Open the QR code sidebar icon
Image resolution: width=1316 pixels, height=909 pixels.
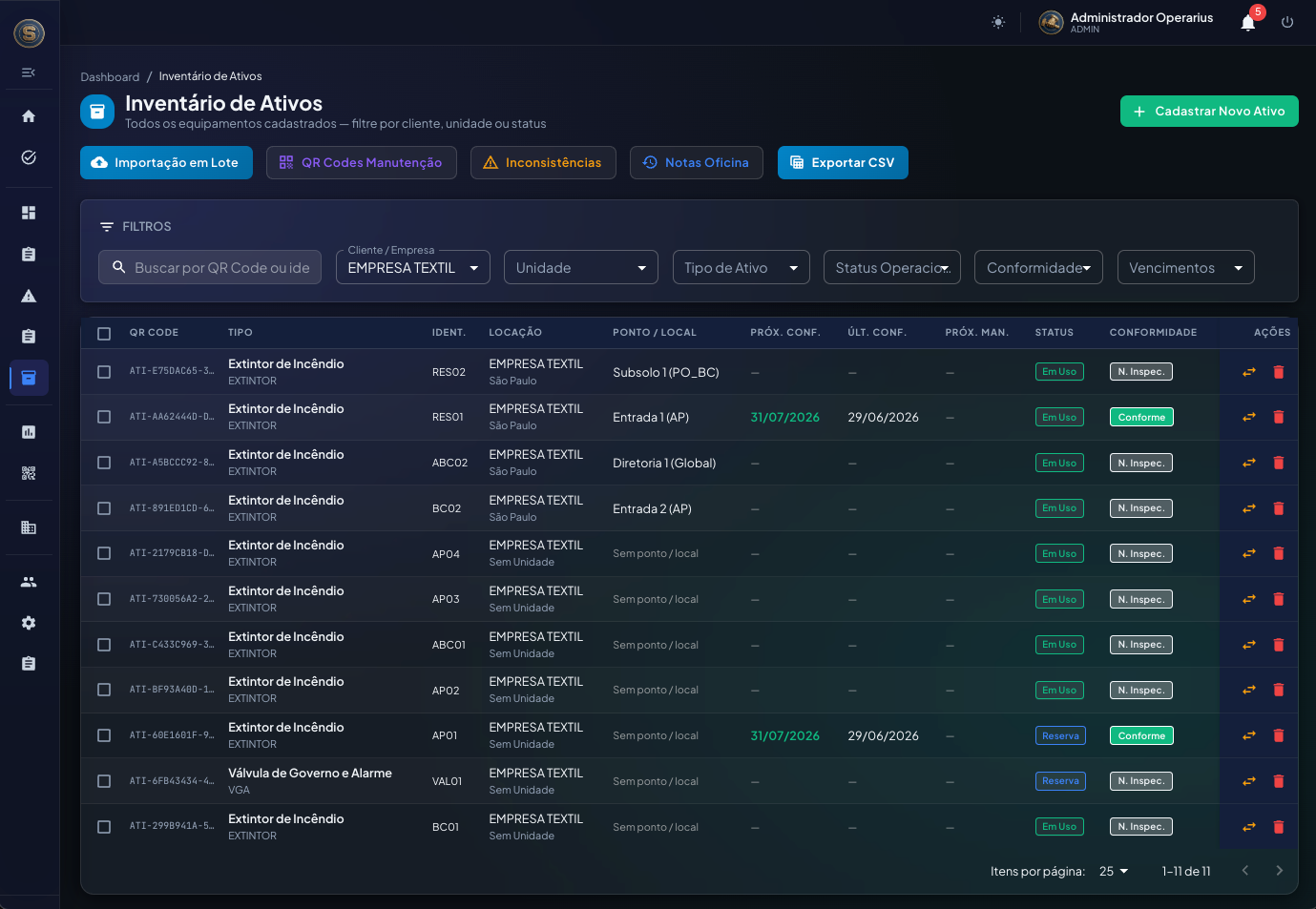(29, 473)
